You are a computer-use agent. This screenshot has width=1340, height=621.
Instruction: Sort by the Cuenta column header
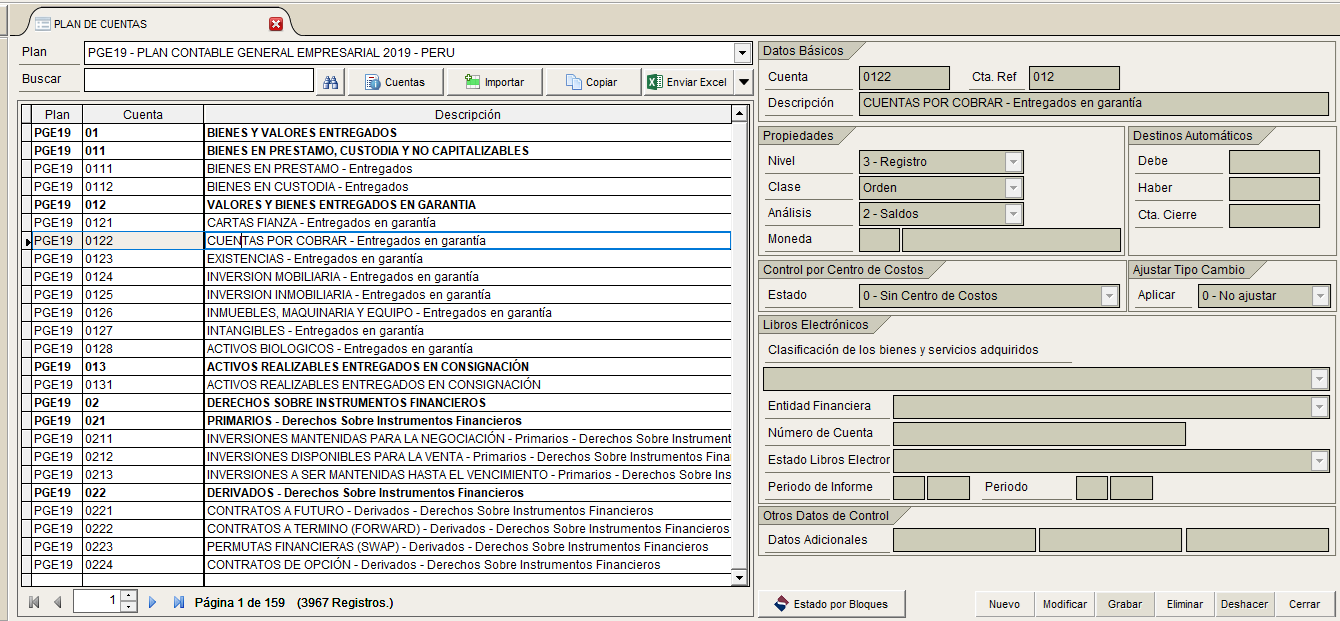(143, 114)
